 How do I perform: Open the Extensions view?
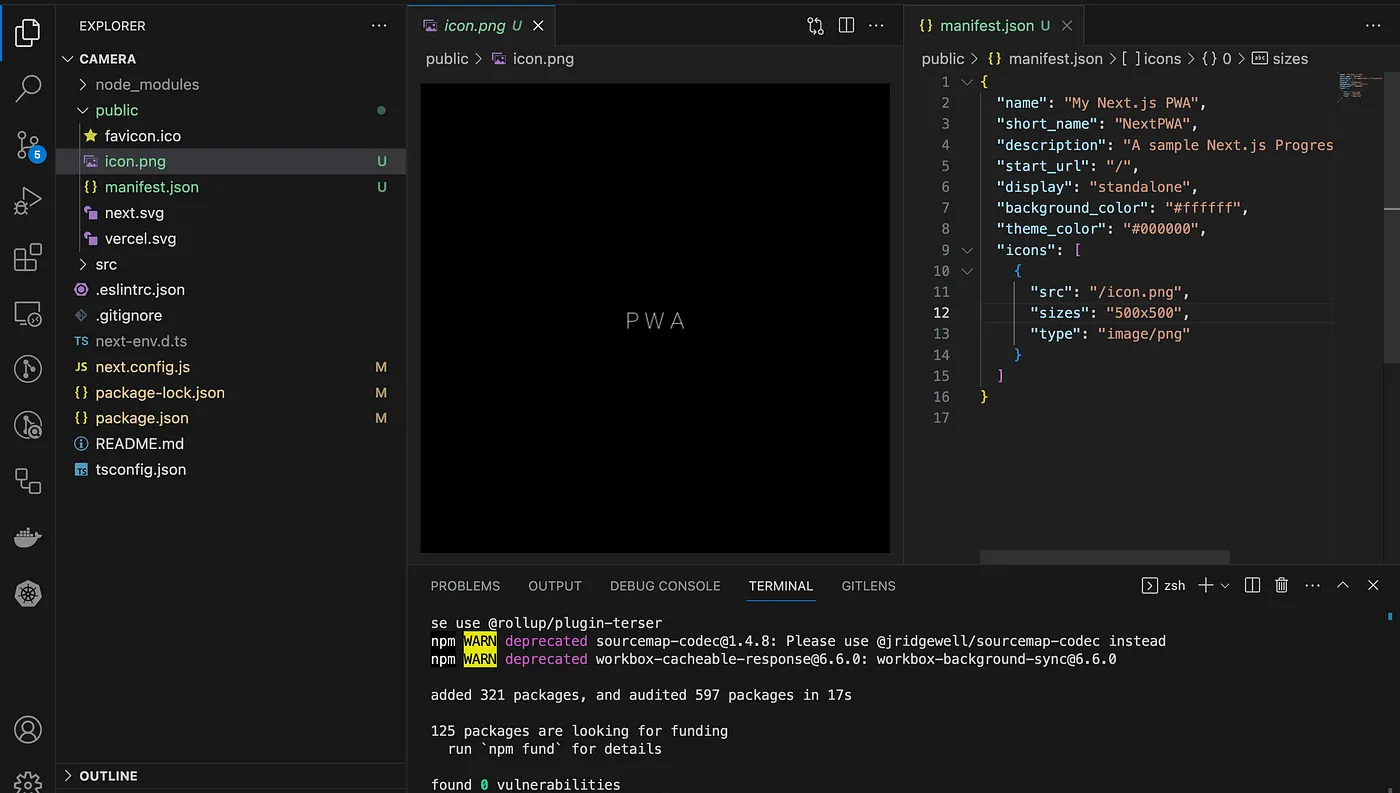tap(28, 258)
